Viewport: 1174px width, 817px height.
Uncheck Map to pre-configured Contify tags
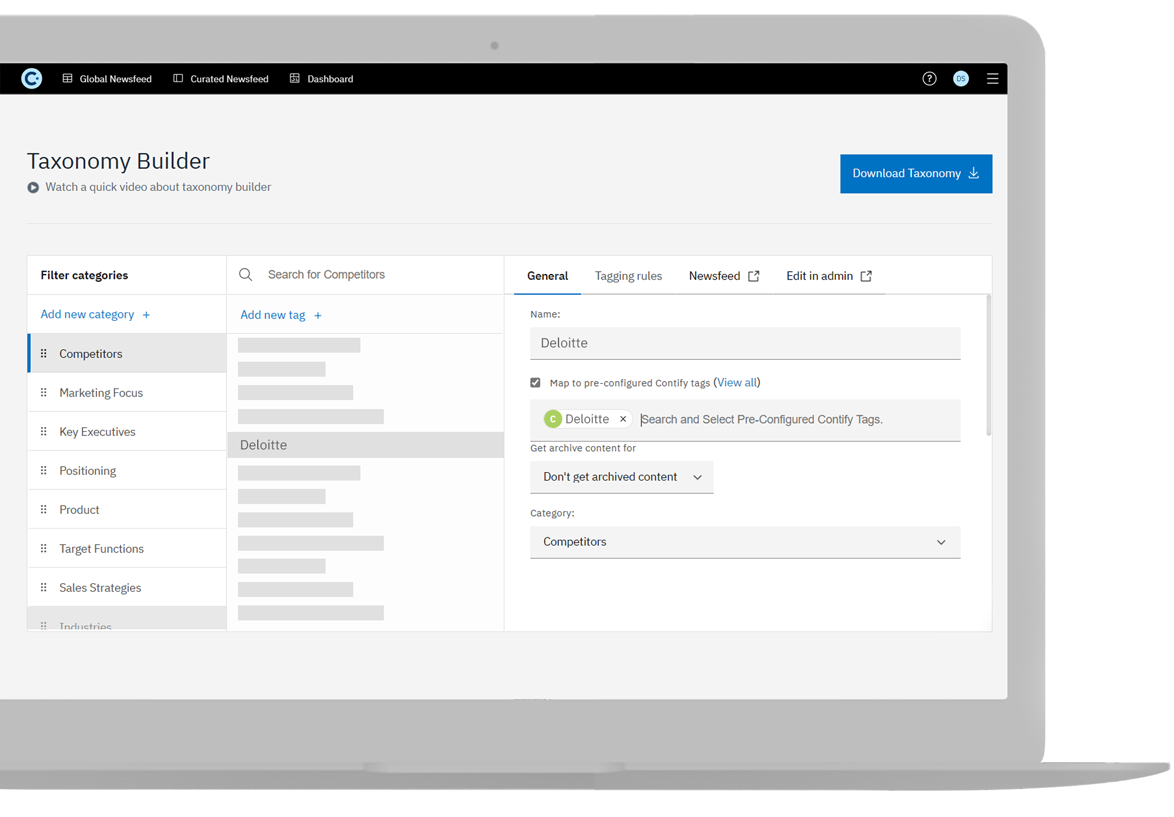(536, 383)
